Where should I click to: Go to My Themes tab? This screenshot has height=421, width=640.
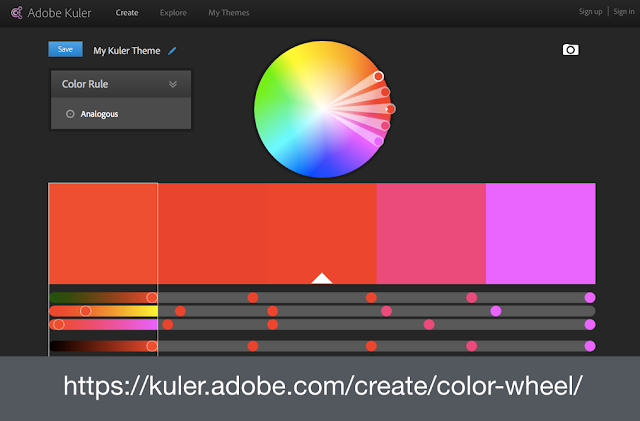(x=229, y=13)
